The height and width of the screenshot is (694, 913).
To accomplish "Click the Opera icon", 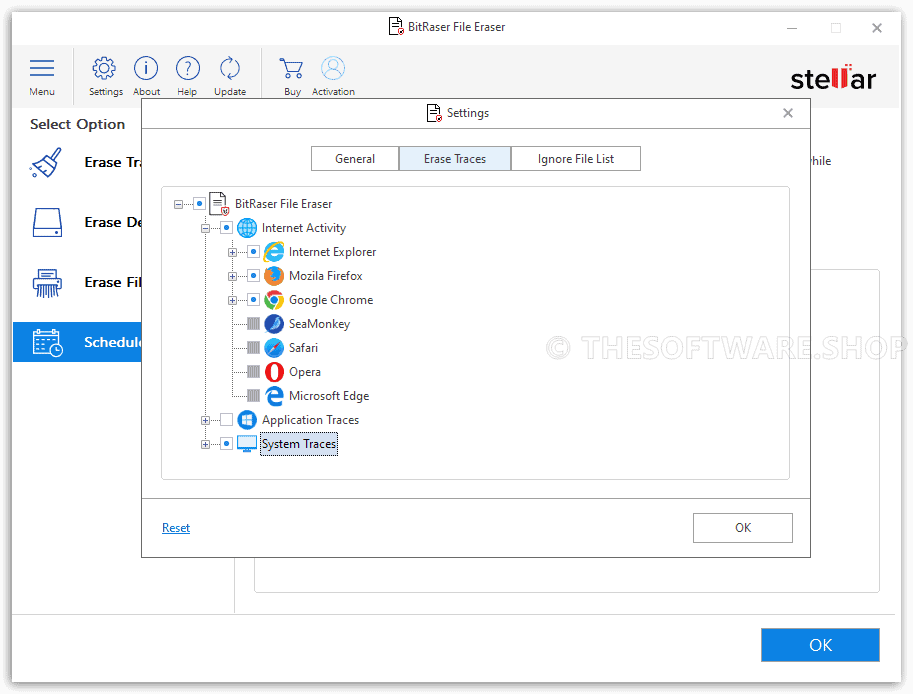I will click(x=274, y=371).
